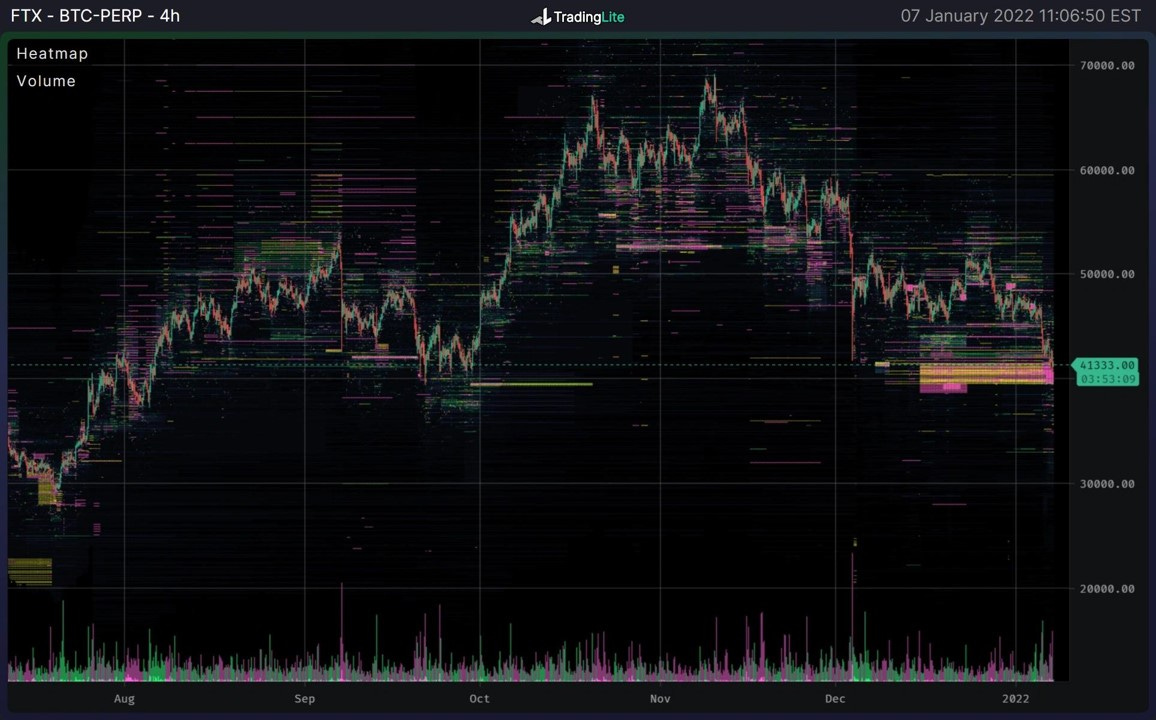Click the TradingLite logo icon
This screenshot has width=1156, height=720.
(x=541, y=16)
